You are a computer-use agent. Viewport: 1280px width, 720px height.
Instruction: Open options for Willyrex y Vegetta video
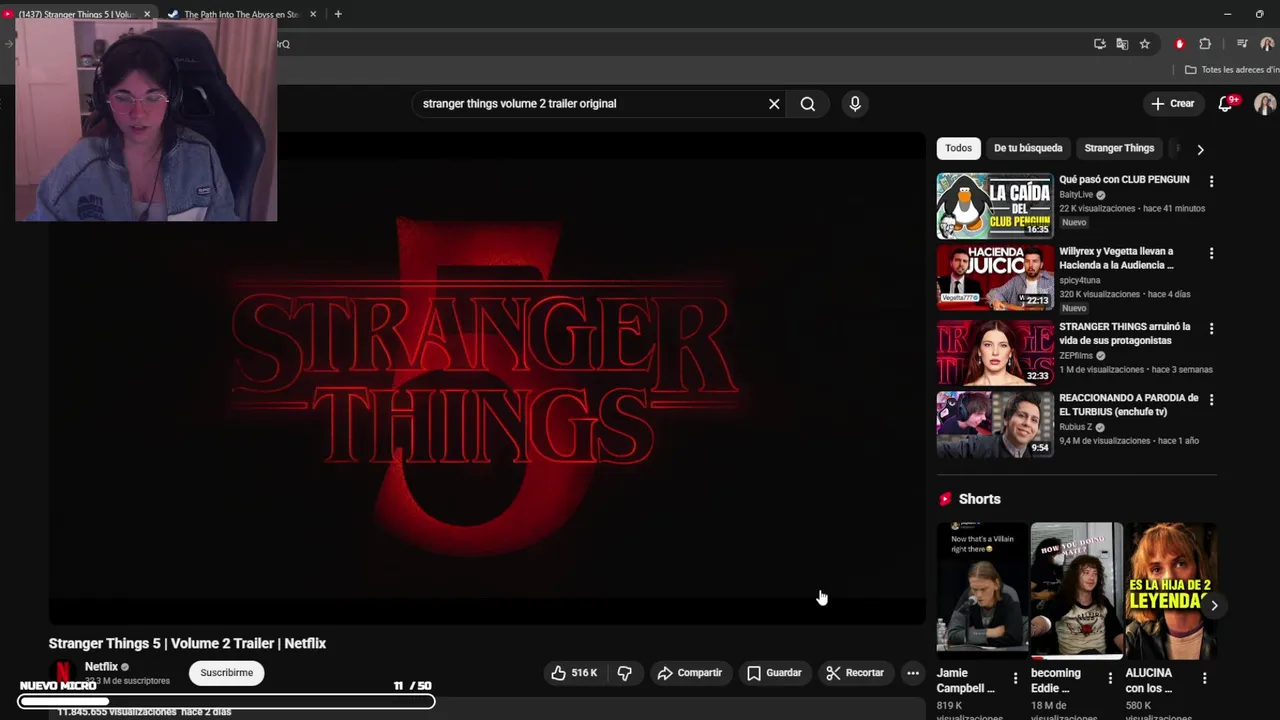(x=1211, y=254)
